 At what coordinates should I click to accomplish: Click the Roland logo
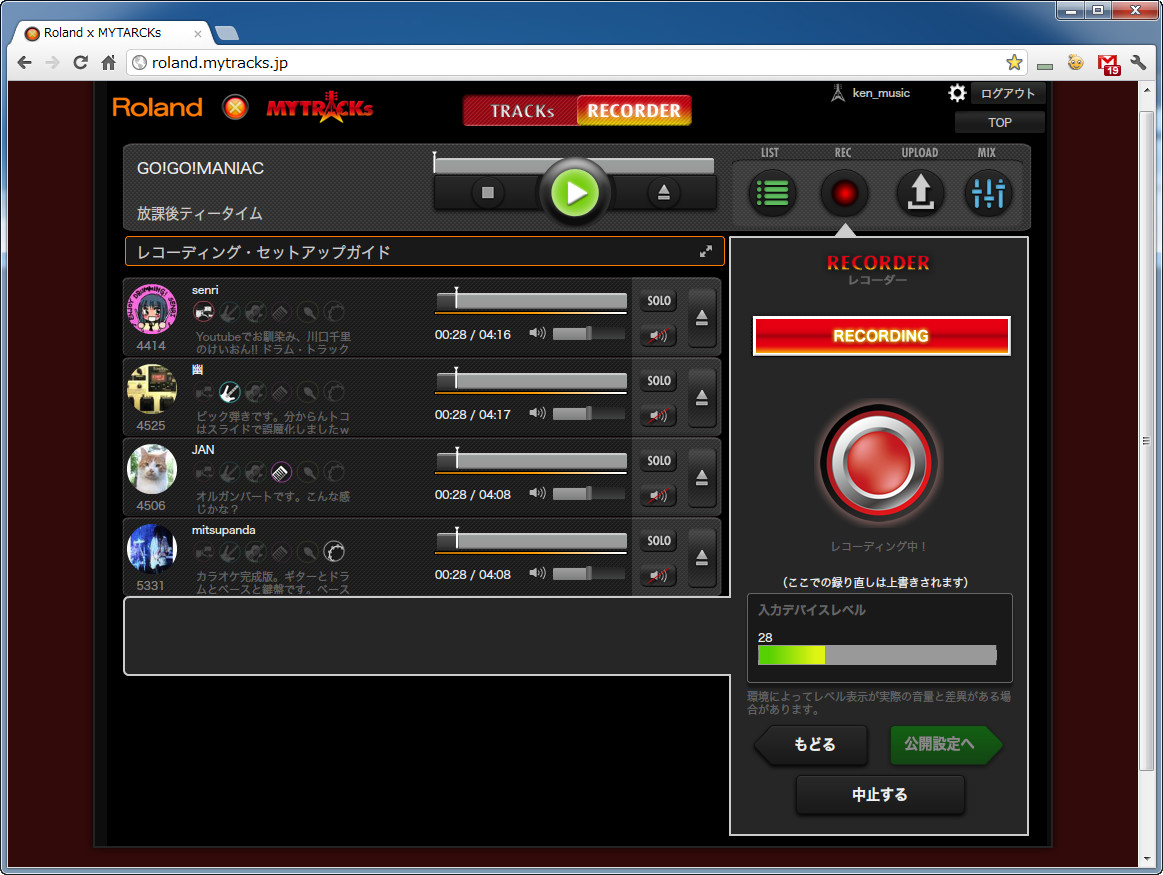[157, 108]
